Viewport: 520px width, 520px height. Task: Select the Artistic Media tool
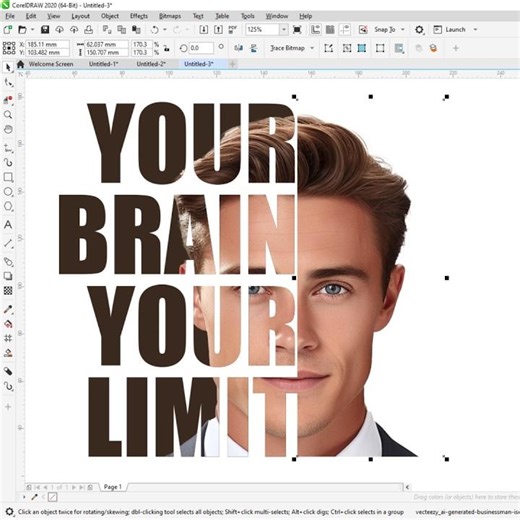[x=8, y=162]
